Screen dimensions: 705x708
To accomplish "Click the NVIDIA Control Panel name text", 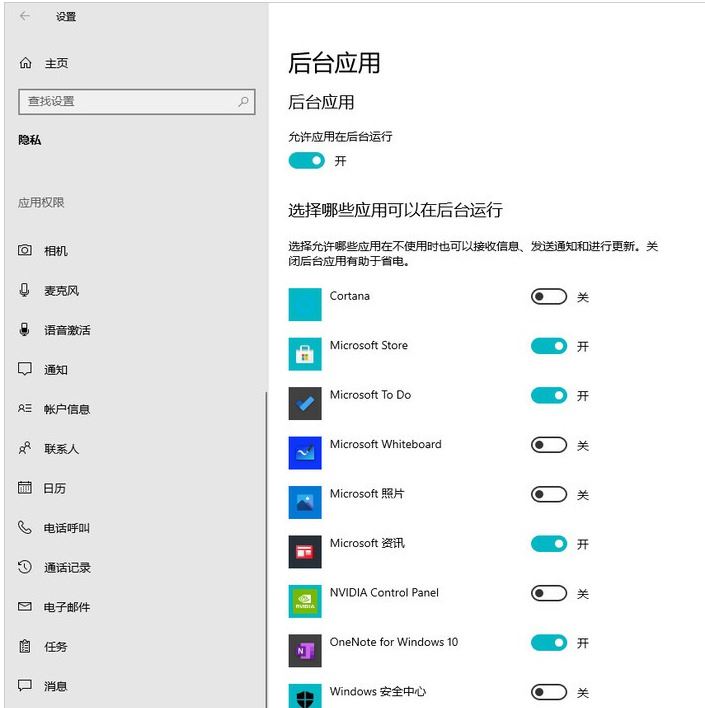I will [x=384, y=592].
